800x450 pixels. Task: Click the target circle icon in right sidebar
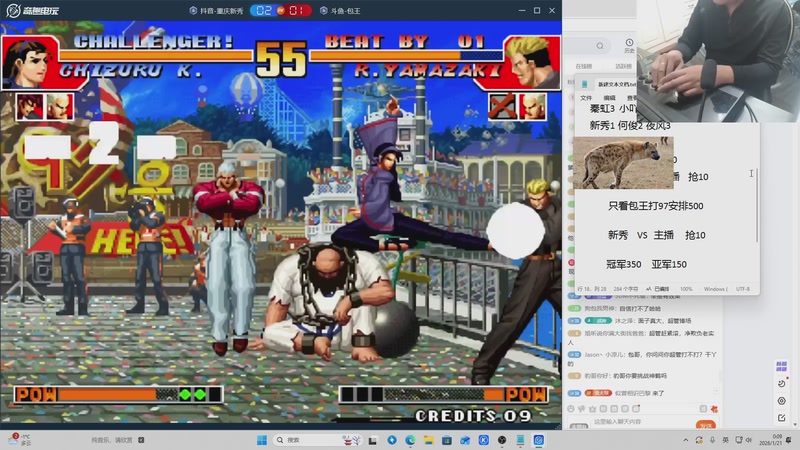(x=781, y=401)
